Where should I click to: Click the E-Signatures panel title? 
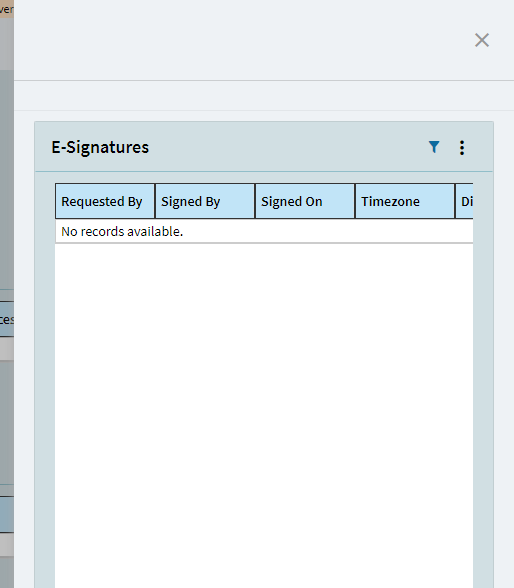coord(100,147)
